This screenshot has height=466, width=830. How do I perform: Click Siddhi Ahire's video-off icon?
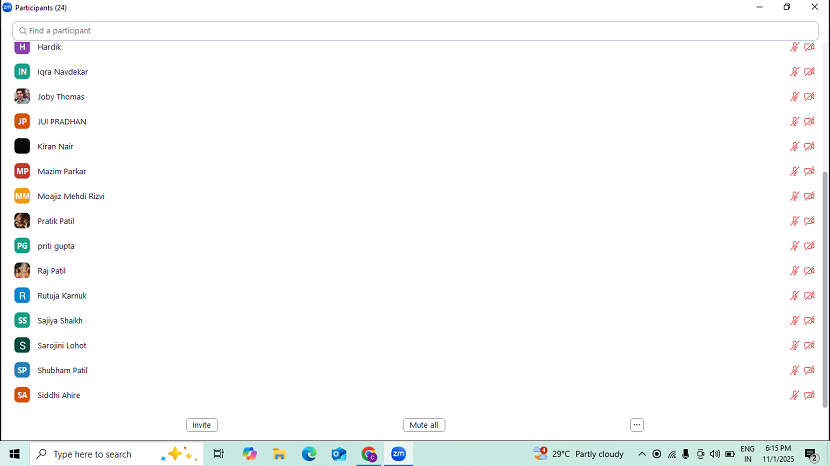point(809,395)
